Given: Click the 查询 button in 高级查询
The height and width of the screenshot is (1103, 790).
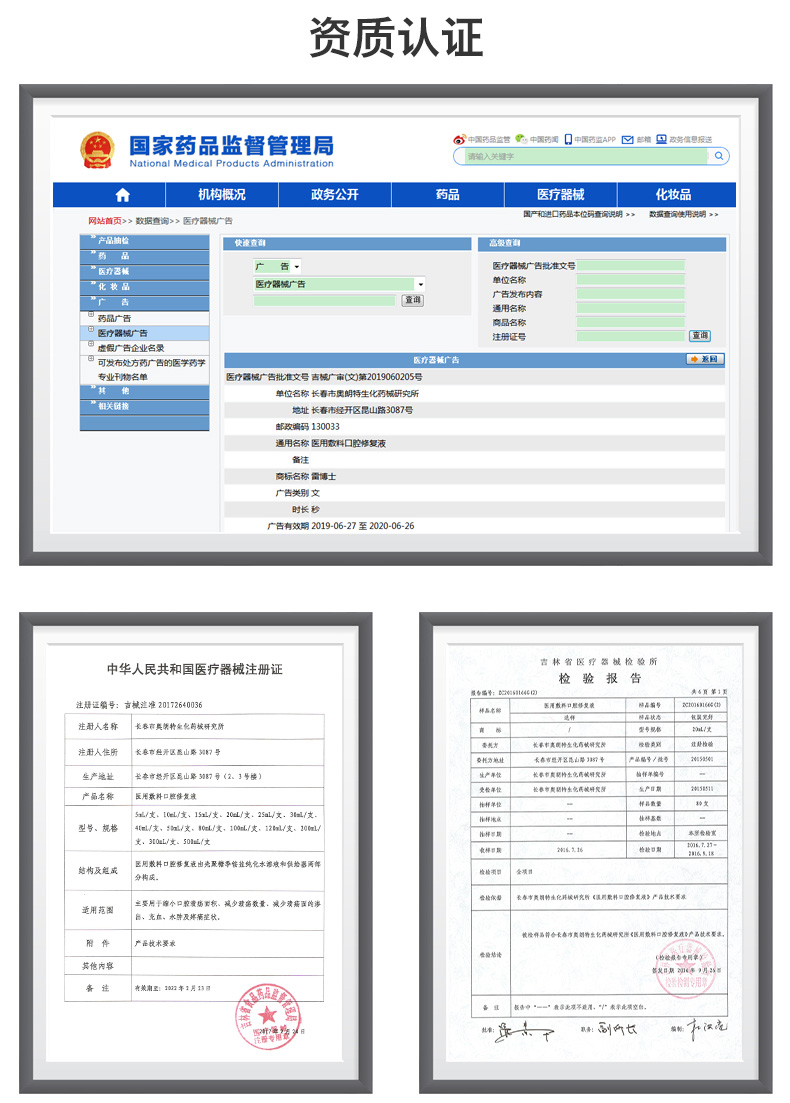Looking at the screenshot, I should point(699,336).
